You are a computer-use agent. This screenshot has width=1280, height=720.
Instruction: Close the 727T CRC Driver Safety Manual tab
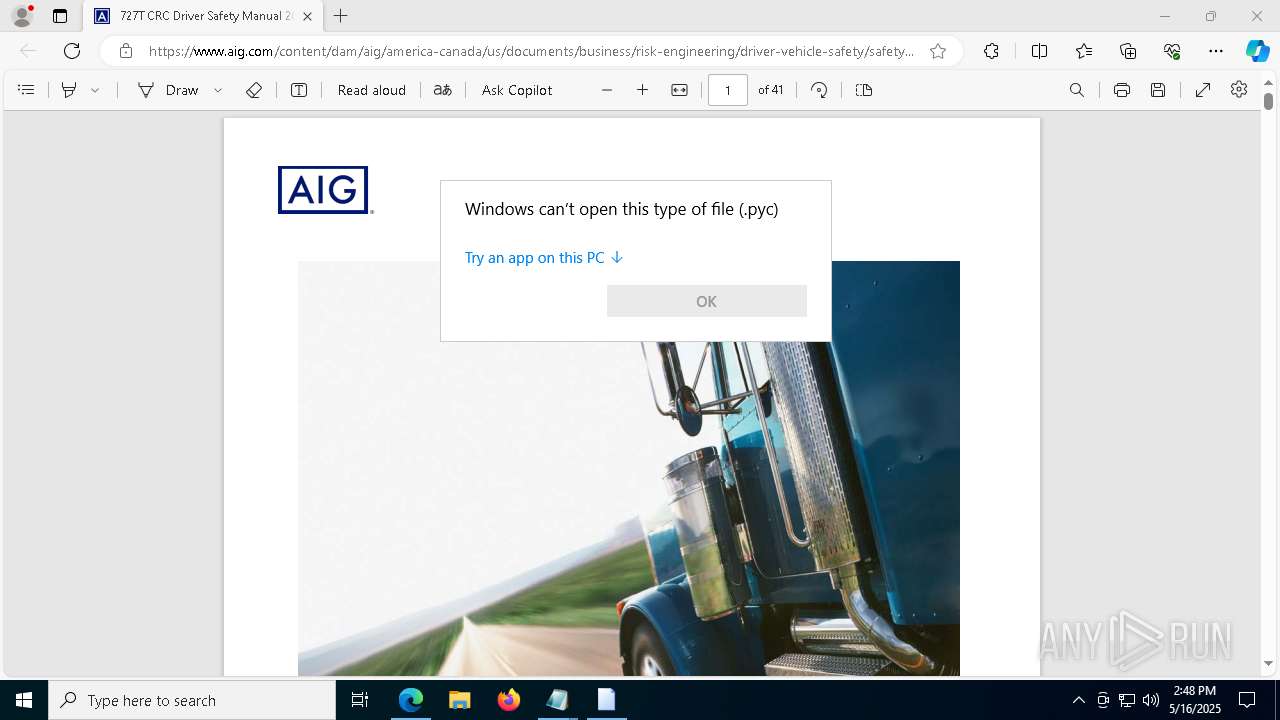[307, 16]
